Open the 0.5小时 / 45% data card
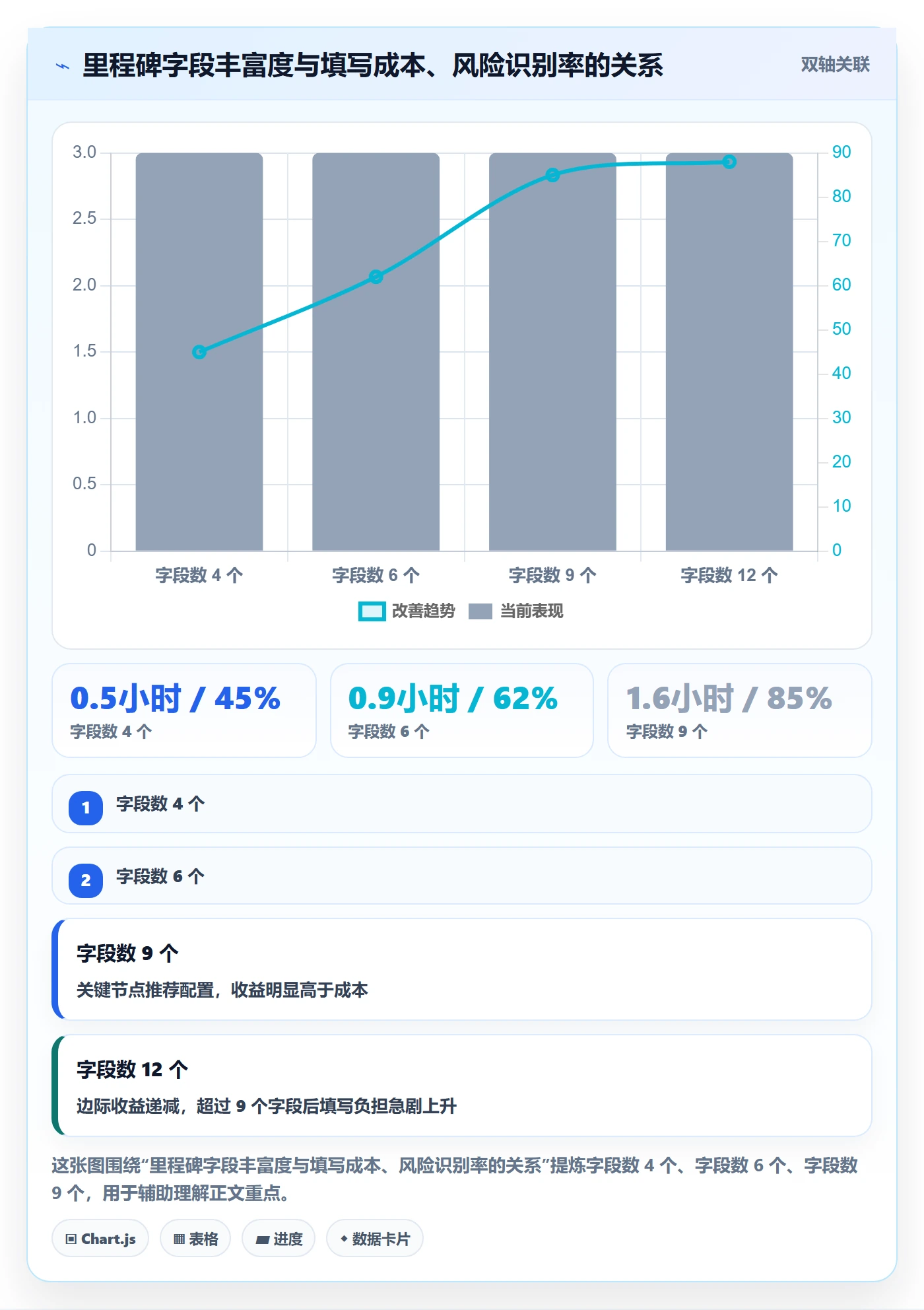The height and width of the screenshot is (1310, 924). pos(184,710)
